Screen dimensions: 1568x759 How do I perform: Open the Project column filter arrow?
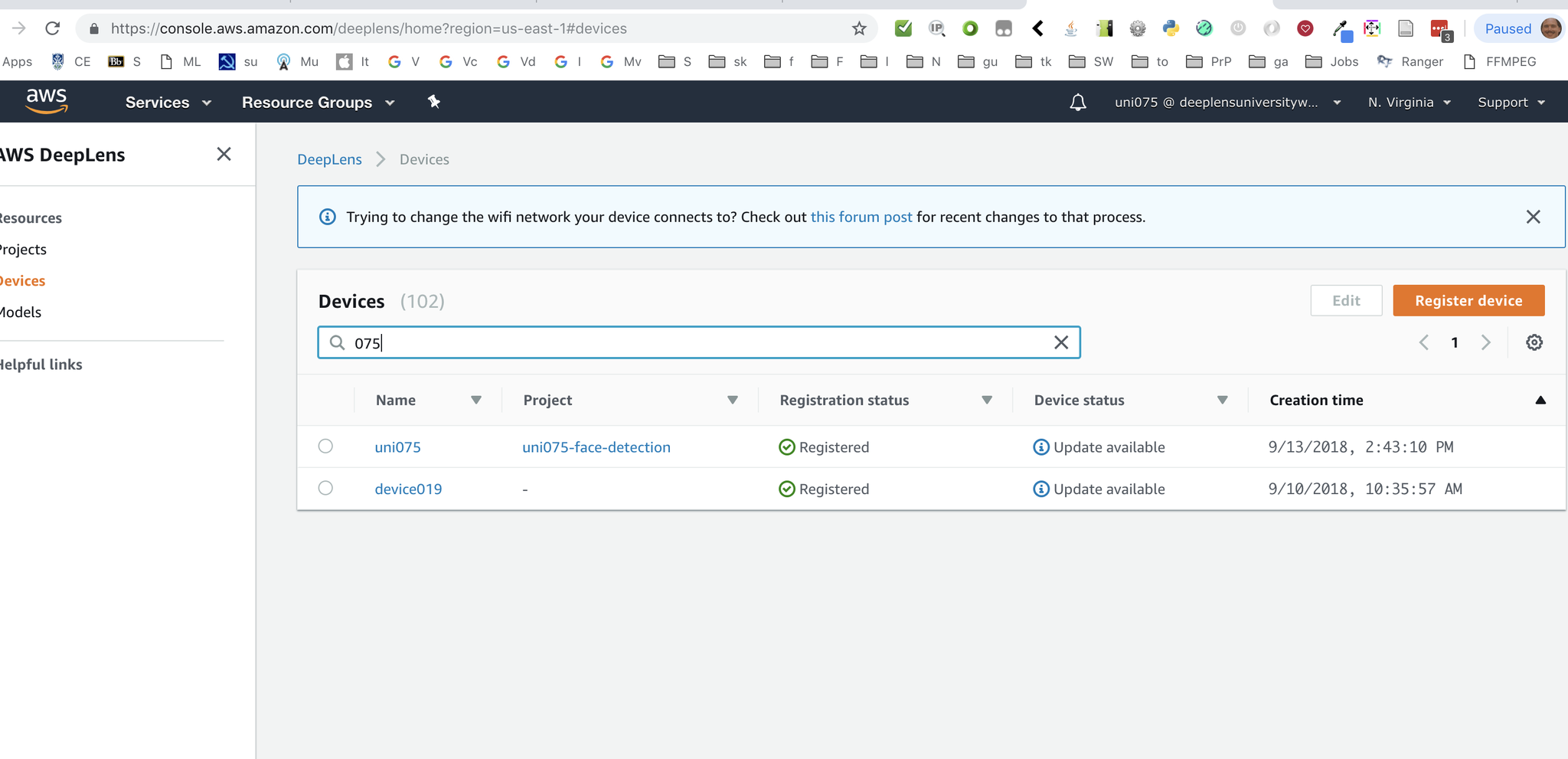[733, 400]
